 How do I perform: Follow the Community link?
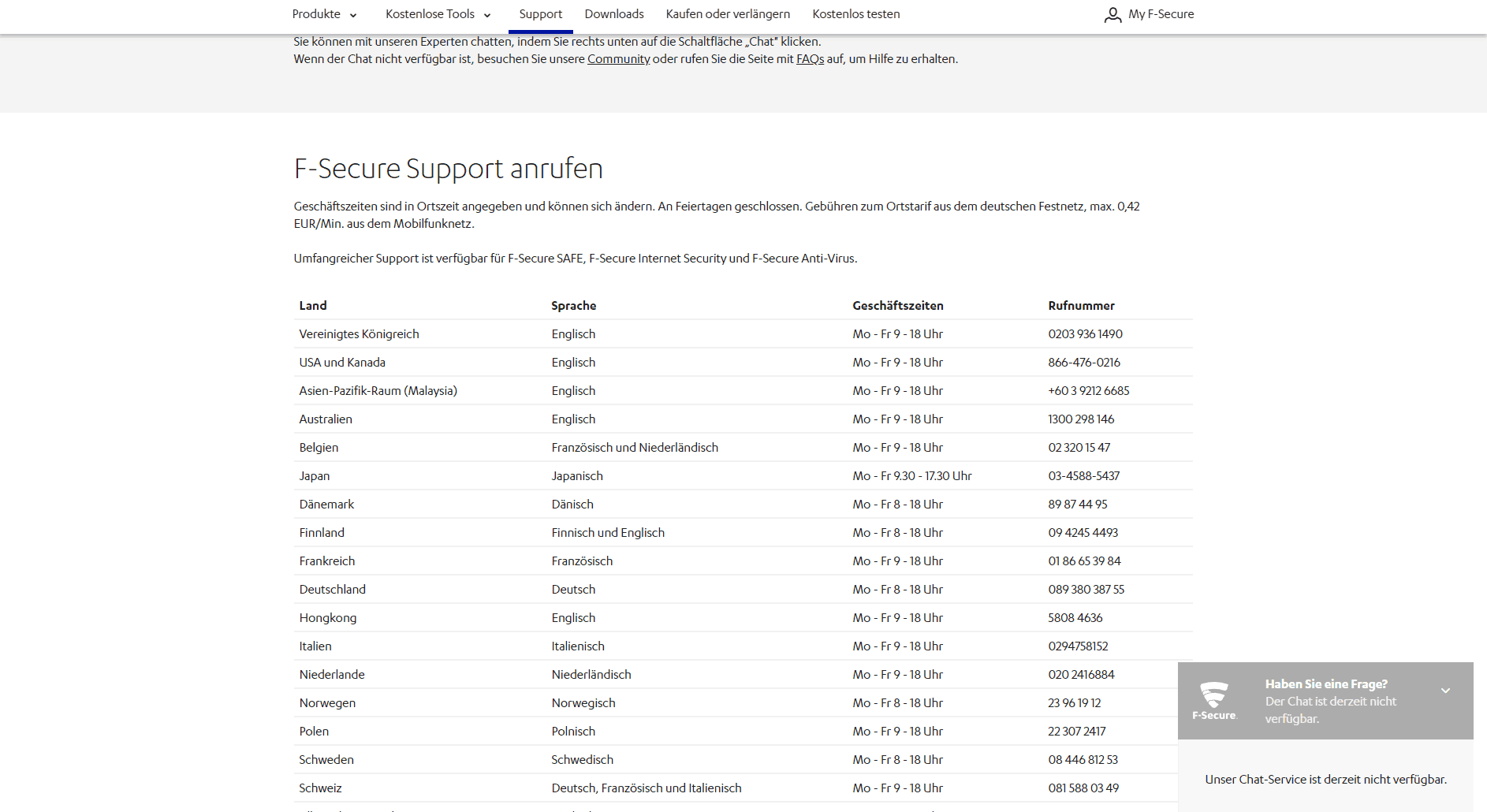tap(619, 59)
